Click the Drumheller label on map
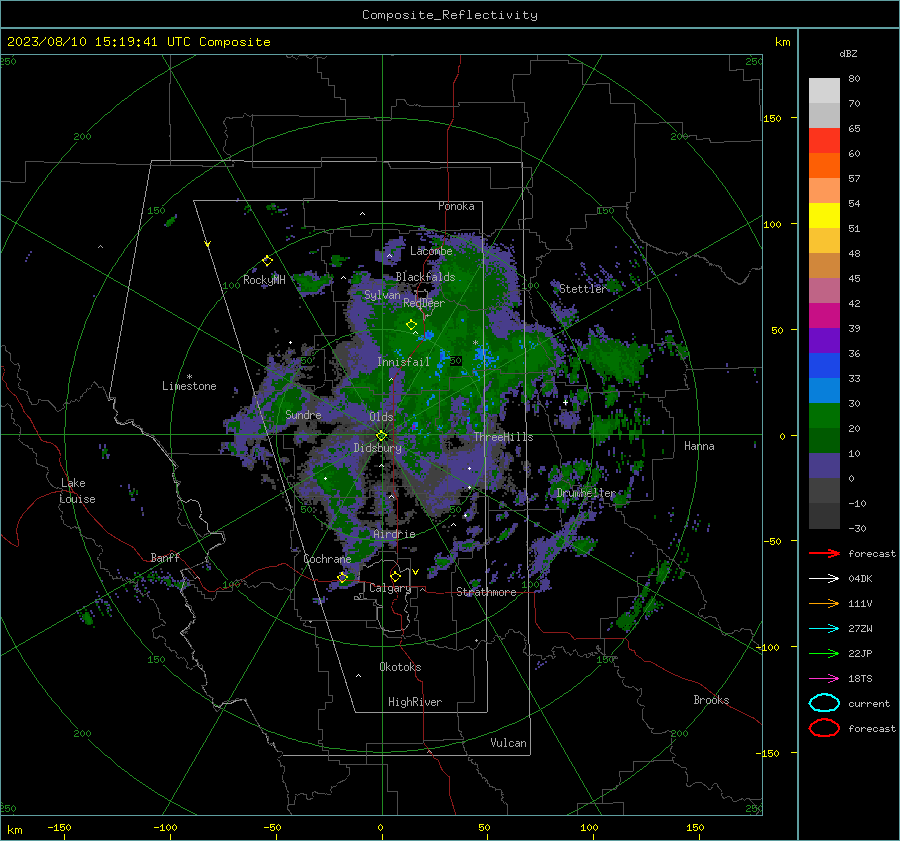The width and height of the screenshot is (900, 841). 585,493
